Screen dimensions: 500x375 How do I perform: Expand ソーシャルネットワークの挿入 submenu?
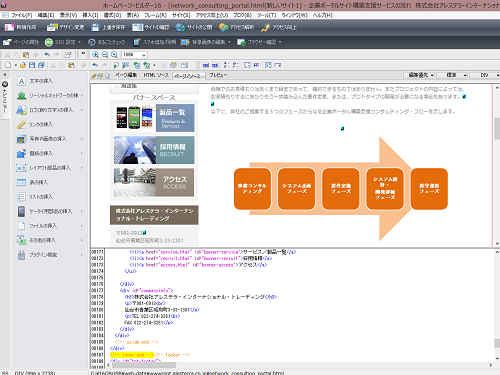(82, 96)
